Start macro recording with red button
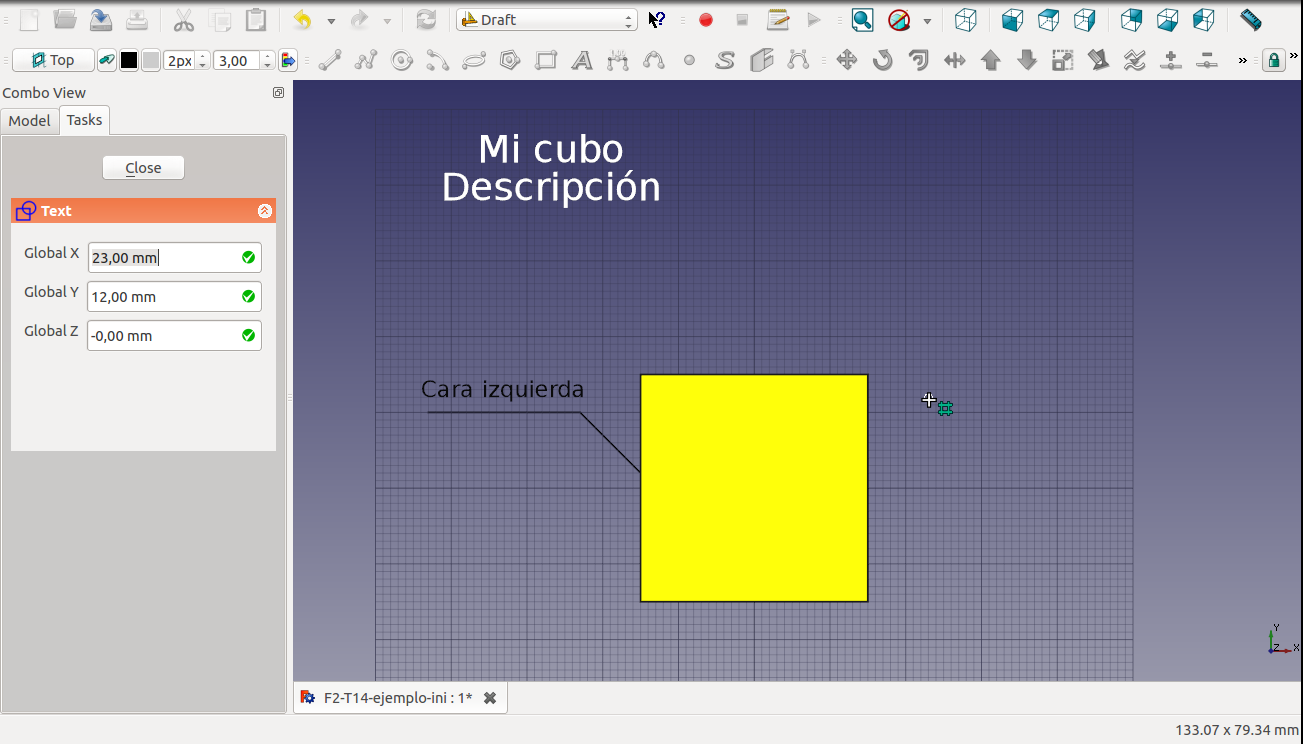This screenshot has height=744, width=1303. (x=706, y=20)
